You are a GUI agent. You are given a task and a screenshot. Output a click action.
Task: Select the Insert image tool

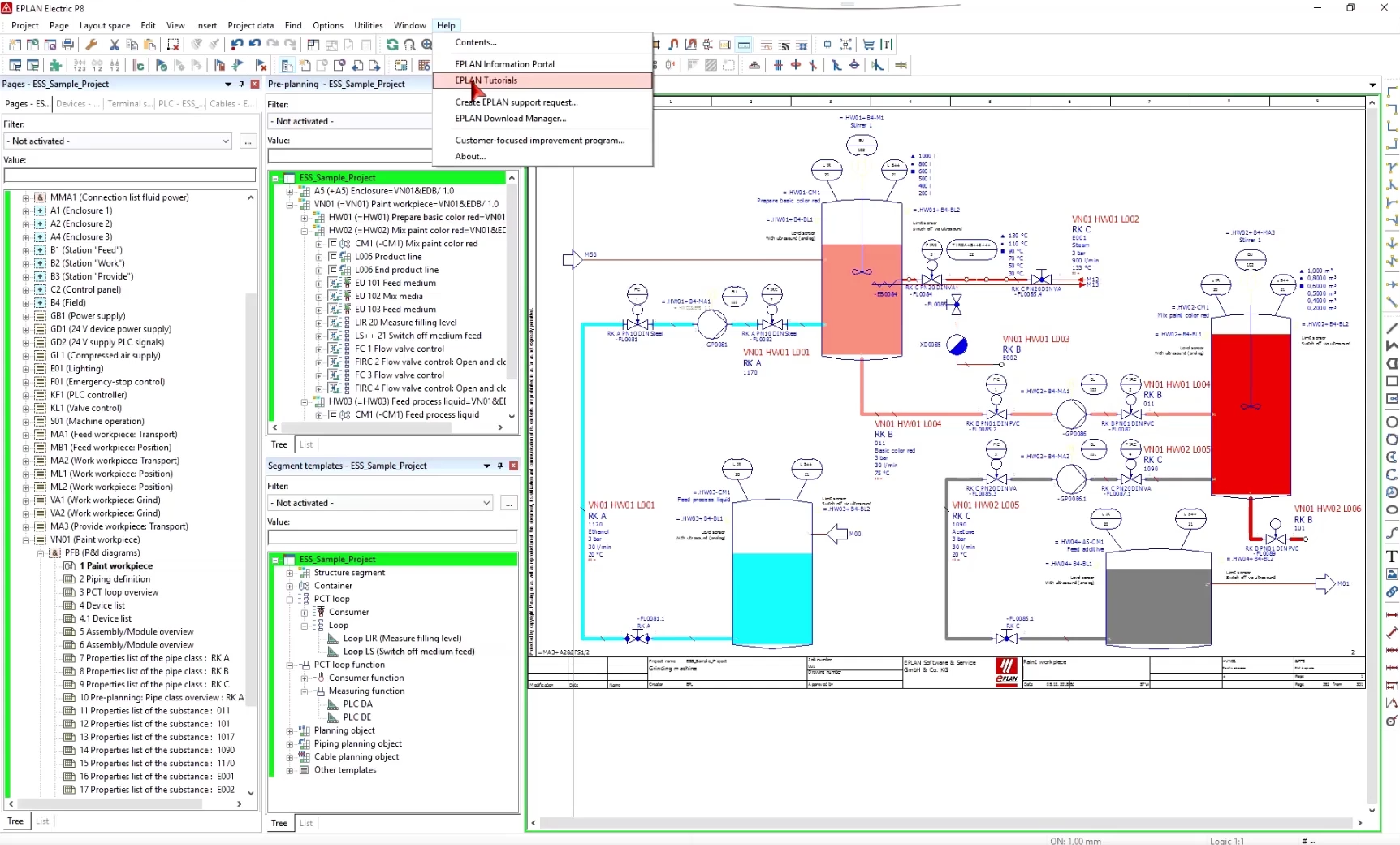[x=1392, y=574]
